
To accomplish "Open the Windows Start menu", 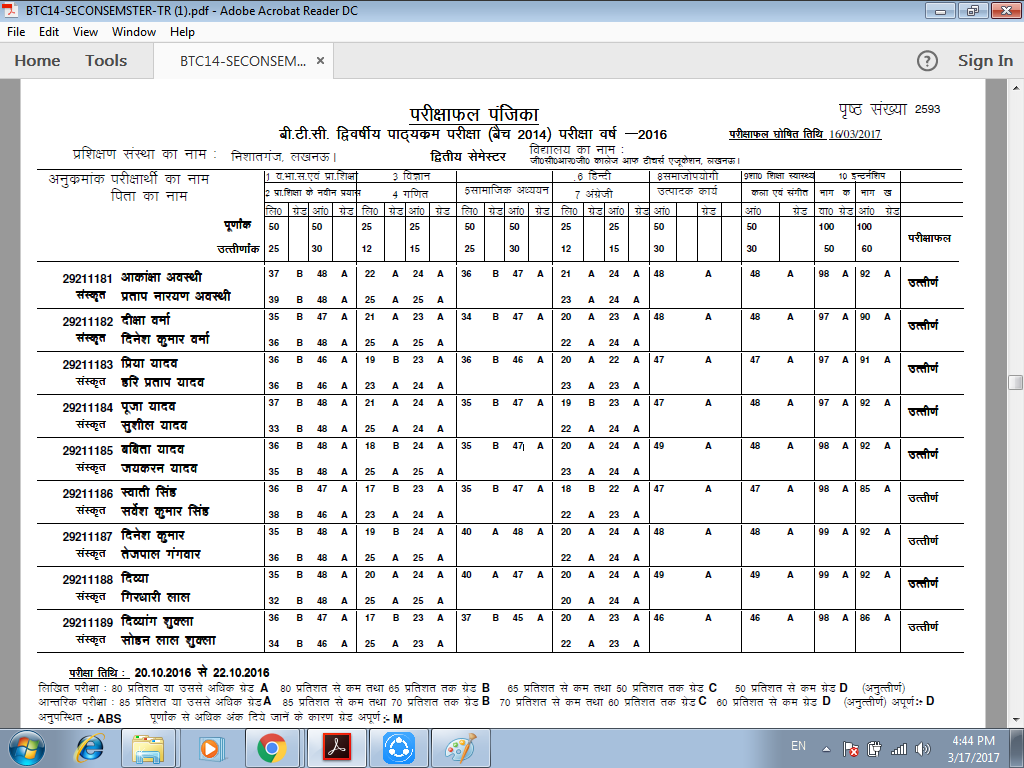I will point(26,748).
